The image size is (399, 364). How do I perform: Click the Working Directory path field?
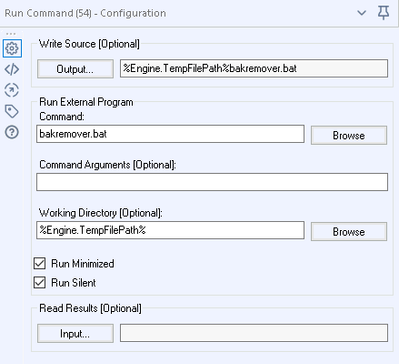coord(170,230)
